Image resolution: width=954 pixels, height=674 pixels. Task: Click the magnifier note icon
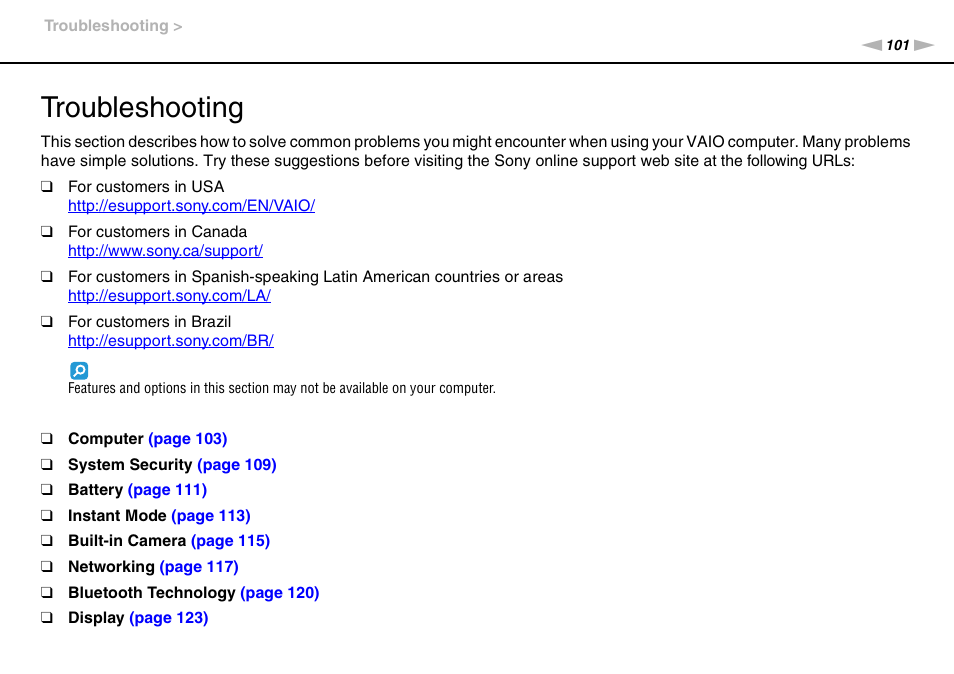[x=79, y=370]
